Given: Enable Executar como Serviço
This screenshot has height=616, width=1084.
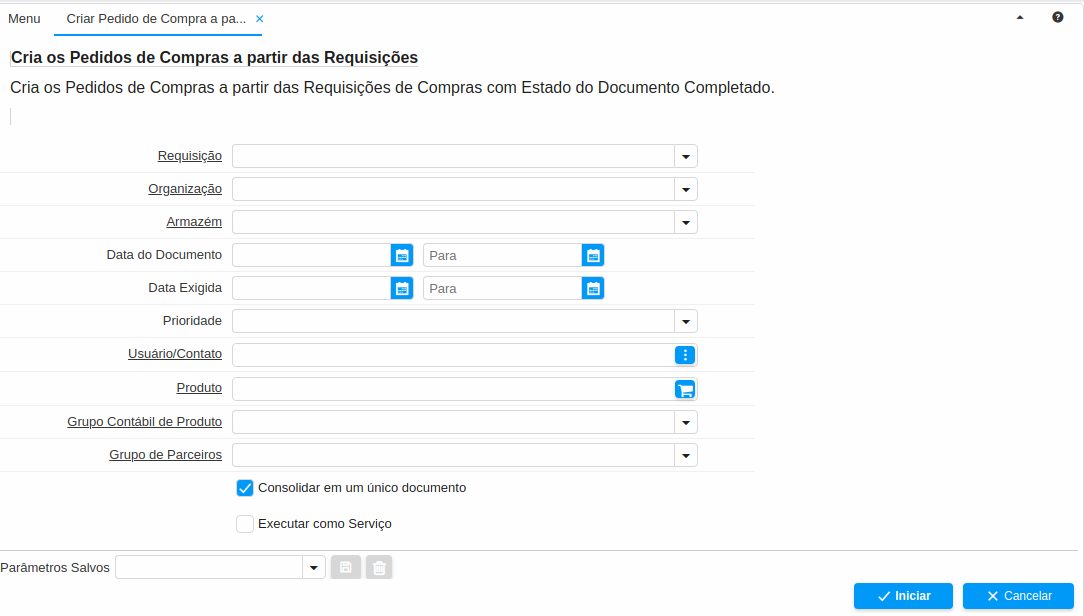Looking at the screenshot, I should tap(245, 523).
